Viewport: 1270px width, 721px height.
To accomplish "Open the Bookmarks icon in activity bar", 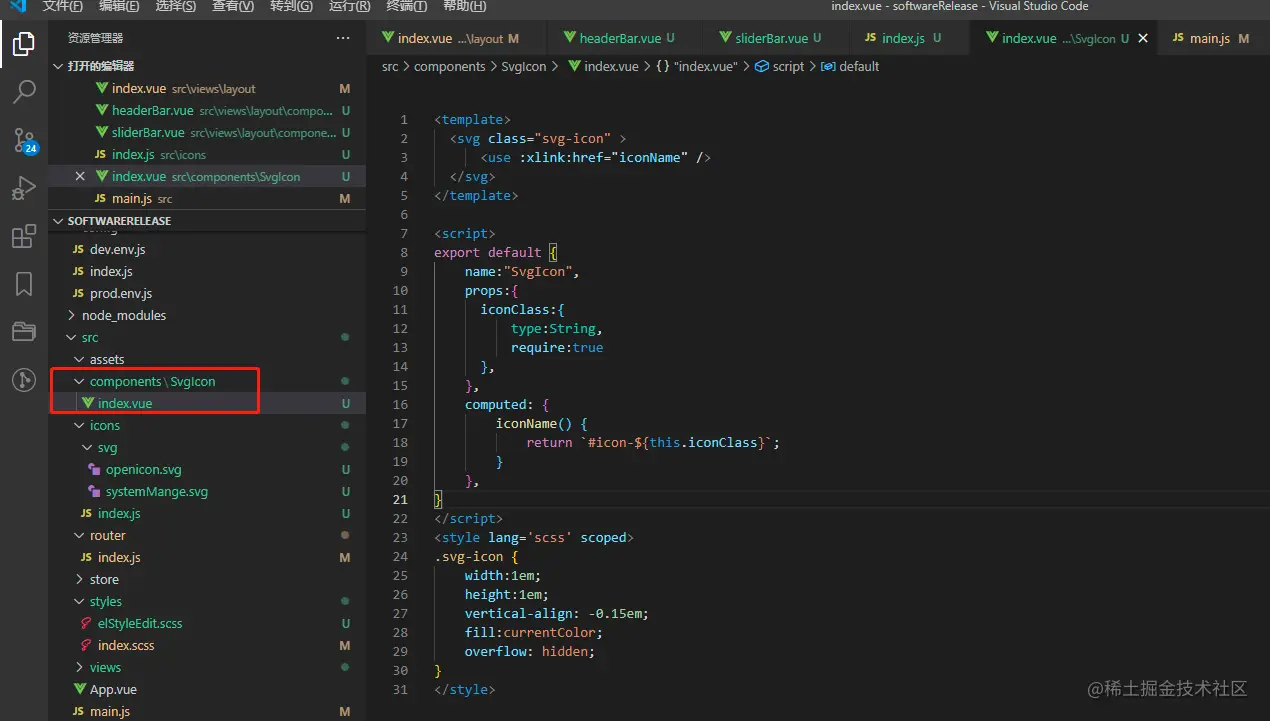I will click(24, 284).
